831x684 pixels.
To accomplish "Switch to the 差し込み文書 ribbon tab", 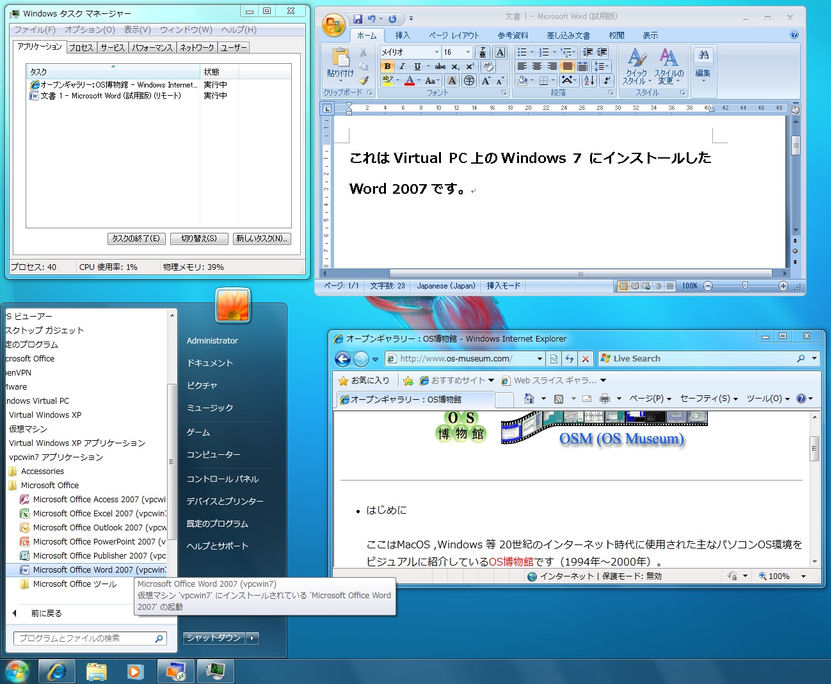I will [568, 35].
